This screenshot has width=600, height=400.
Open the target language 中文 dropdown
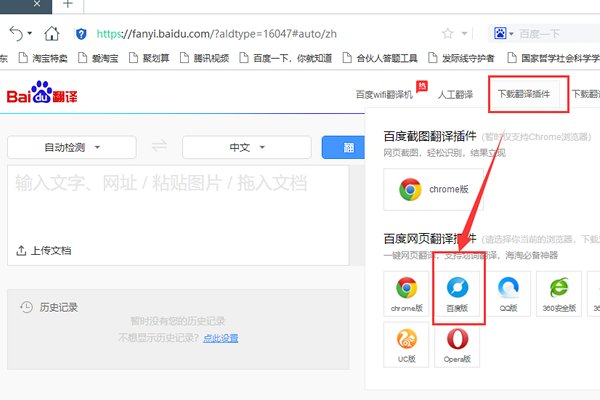[x=247, y=147]
